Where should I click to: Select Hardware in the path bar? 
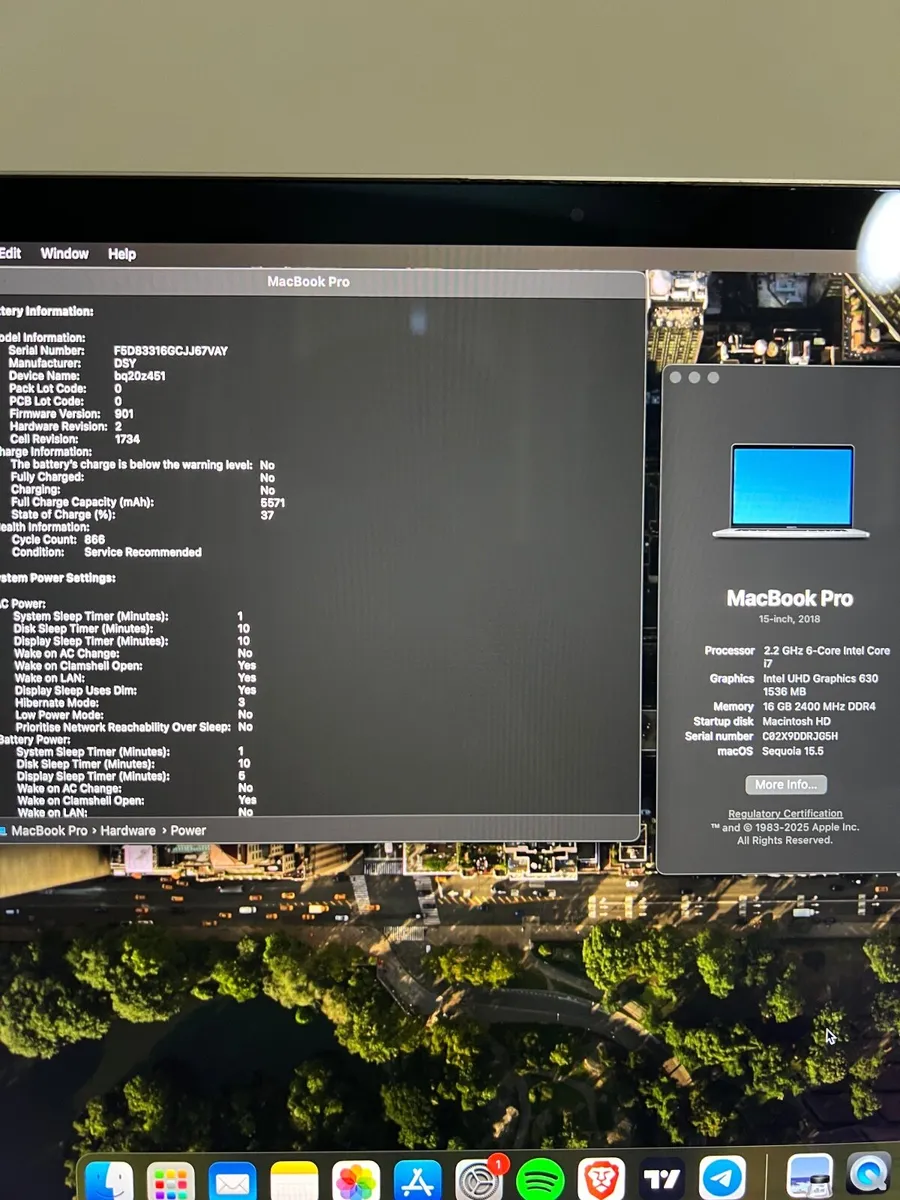coord(128,831)
